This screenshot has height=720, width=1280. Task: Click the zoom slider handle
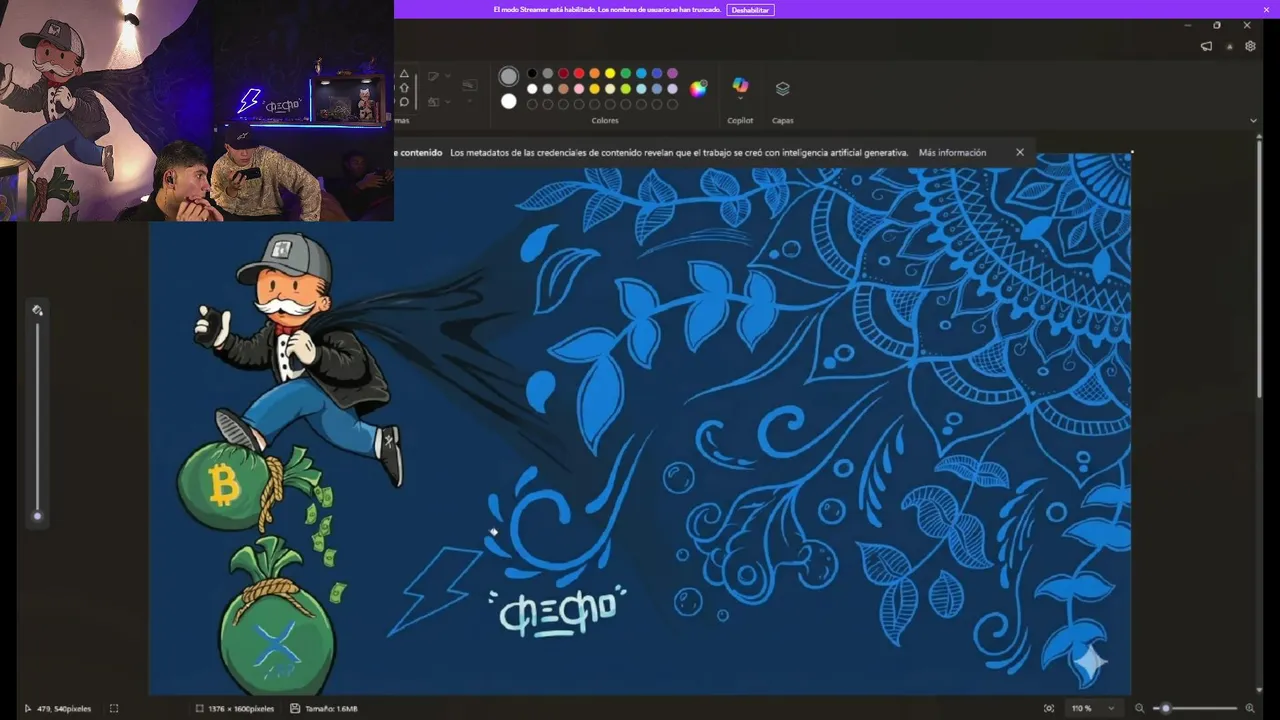pos(1165,708)
